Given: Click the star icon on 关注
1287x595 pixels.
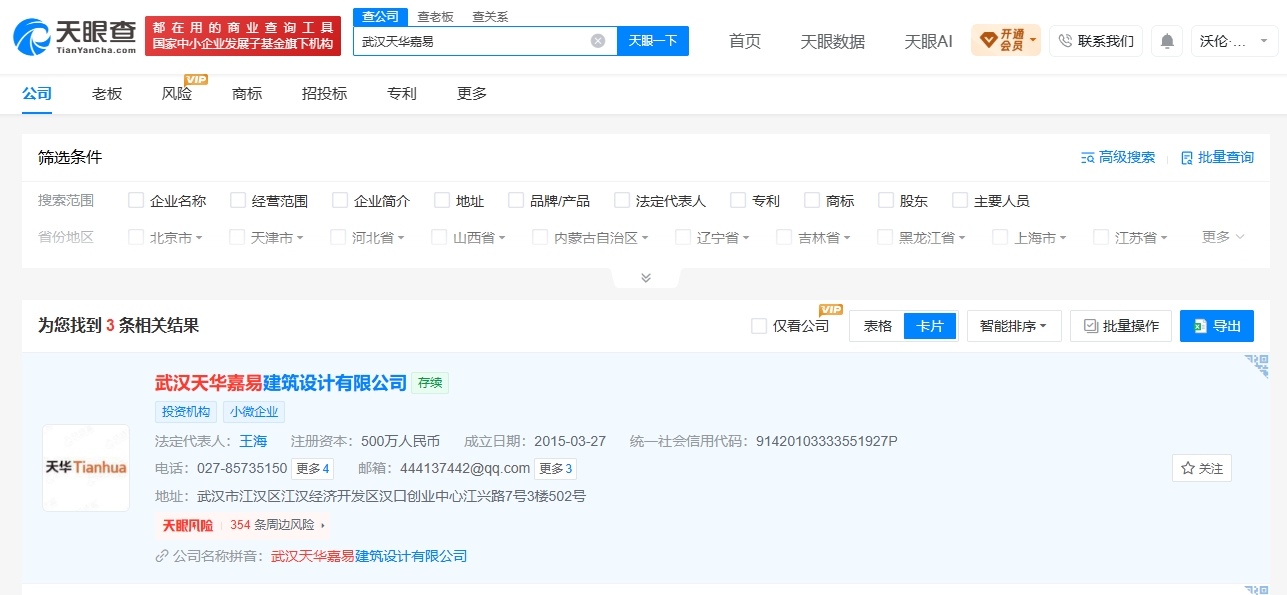Looking at the screenshot, I should tap(1188, 468).
